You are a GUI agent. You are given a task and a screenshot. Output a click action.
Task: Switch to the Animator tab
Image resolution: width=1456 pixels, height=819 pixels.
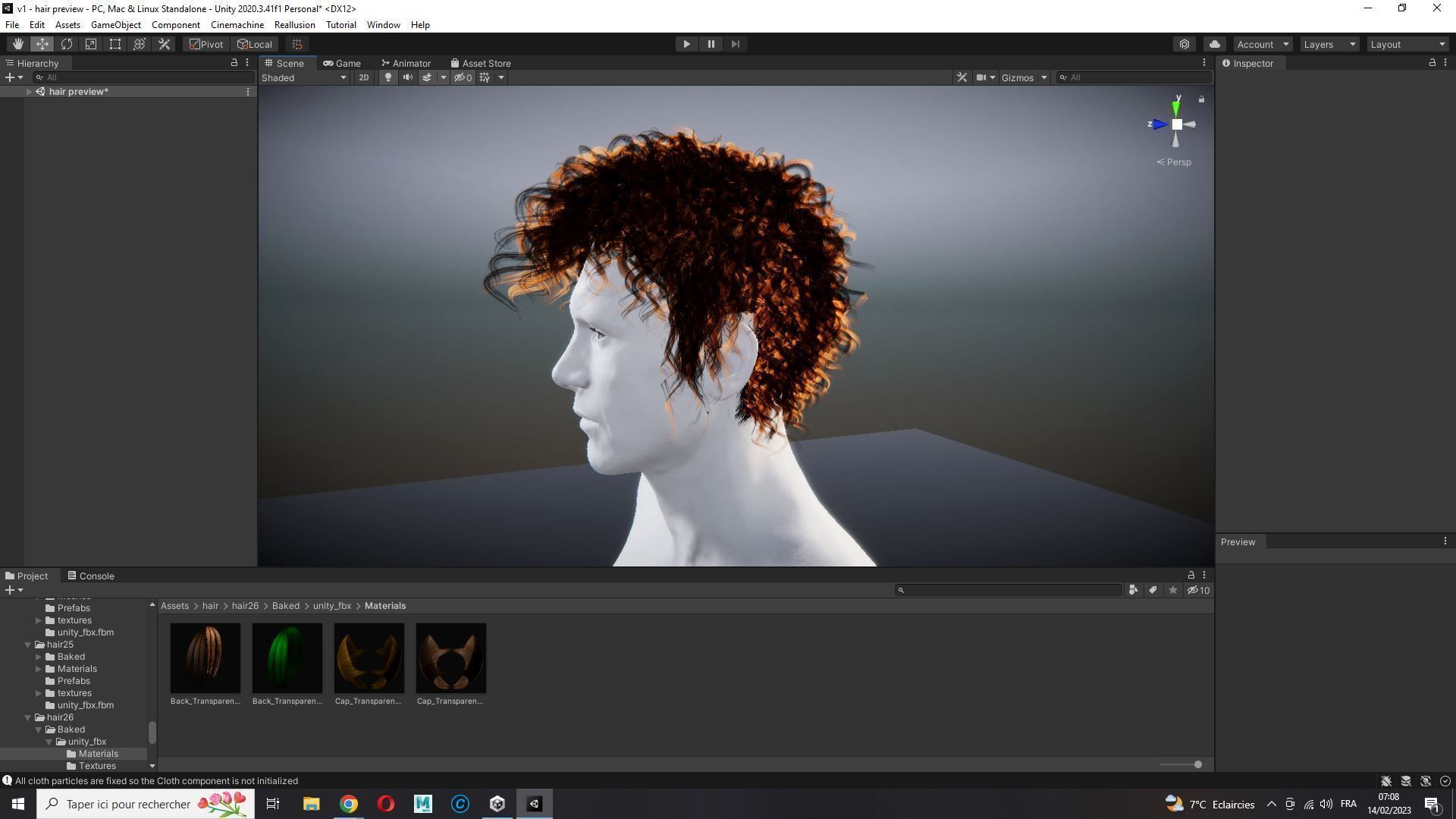(x=406, y=64)
